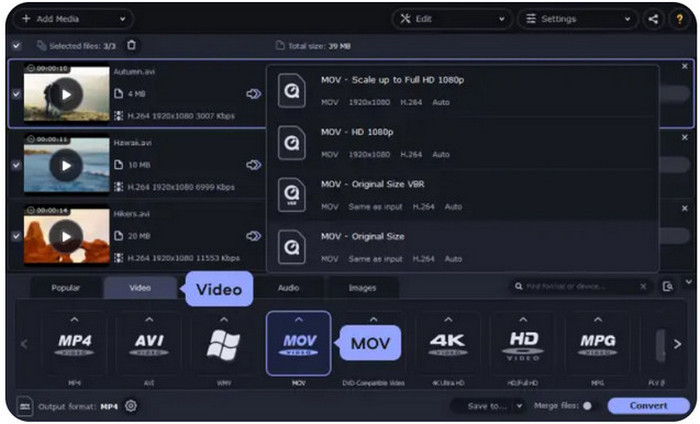
Task: Choose MOV - Scale up to Full HD 1080p
Action: (x=462, y=91)
